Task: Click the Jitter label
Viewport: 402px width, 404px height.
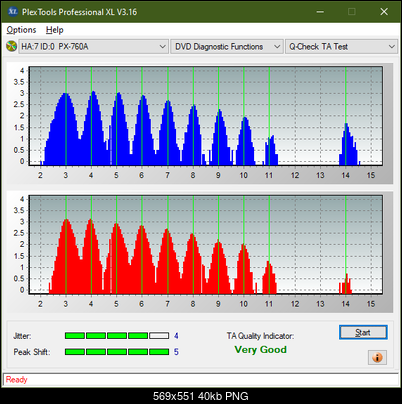Action: coord(22,336)
